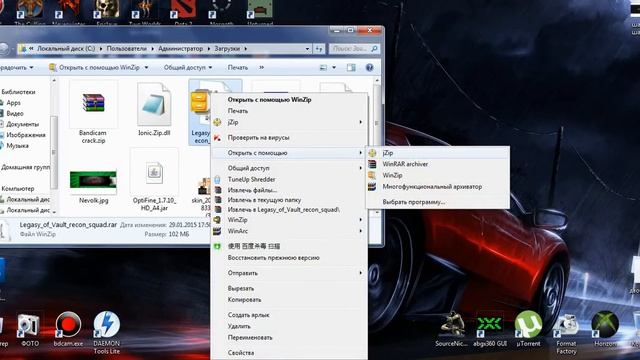Click the jZip icon in Open with submenu
640x360 pixels.
pyautogui.click(x=372, y=153)
